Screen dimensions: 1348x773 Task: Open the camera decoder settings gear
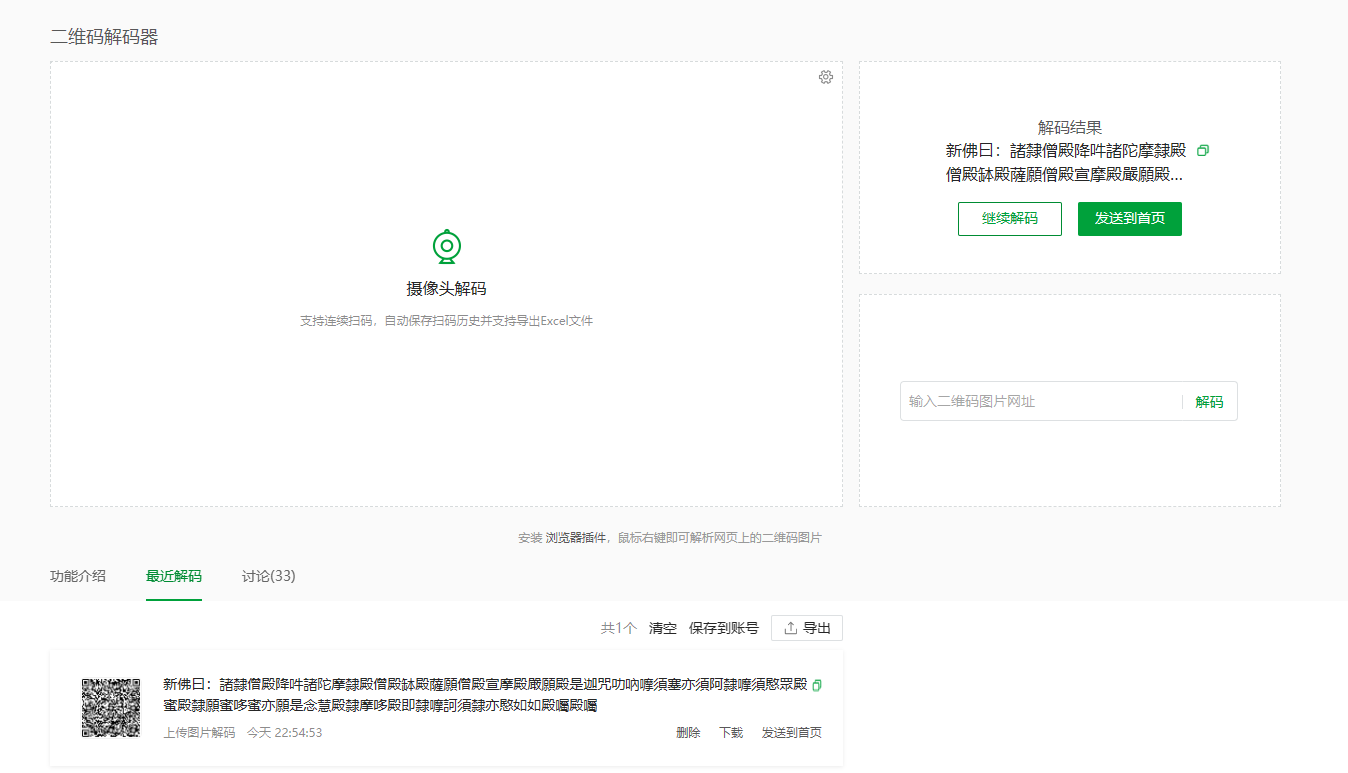pos(825,77)
